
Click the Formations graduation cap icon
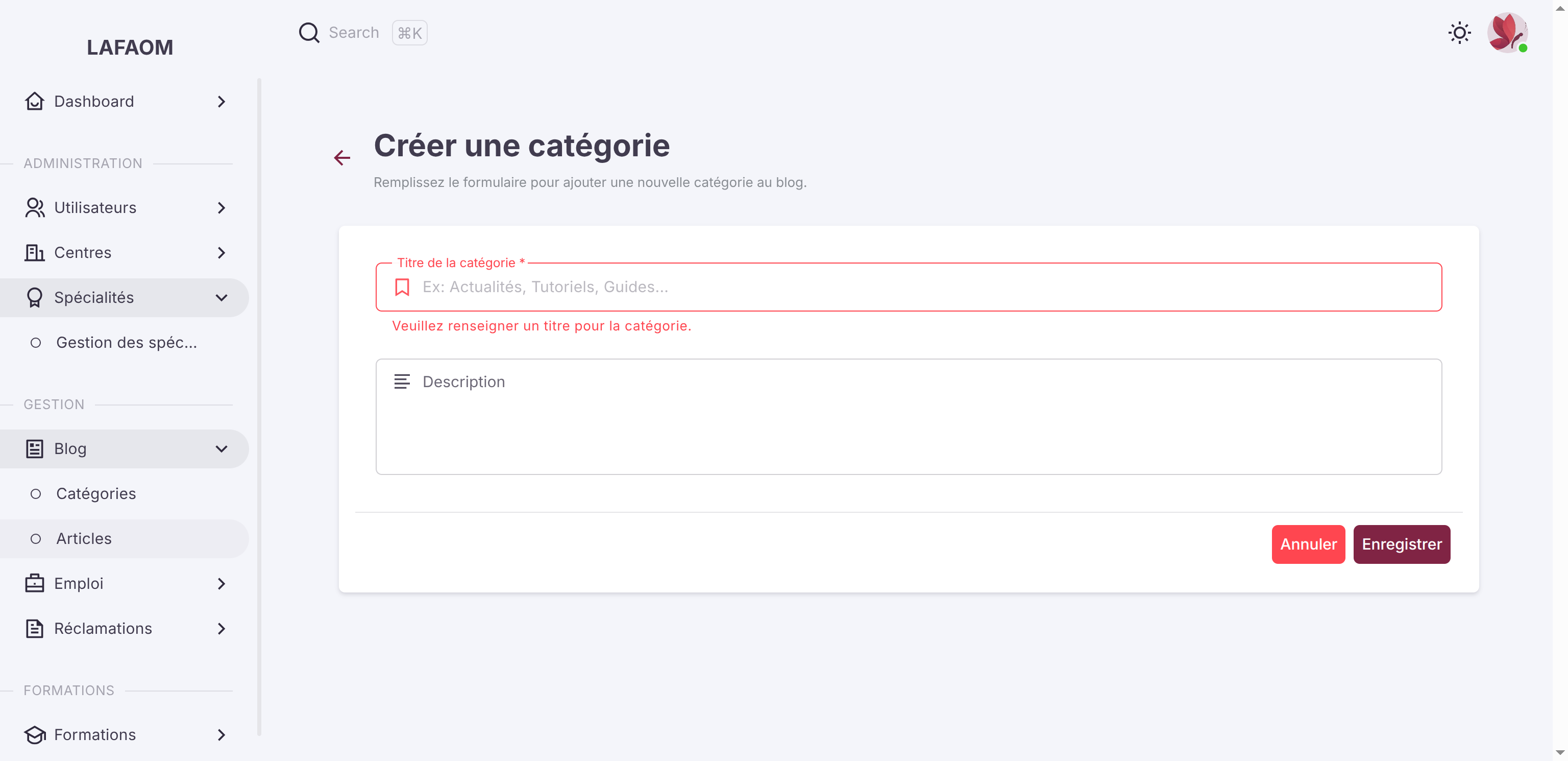(35, 734)
